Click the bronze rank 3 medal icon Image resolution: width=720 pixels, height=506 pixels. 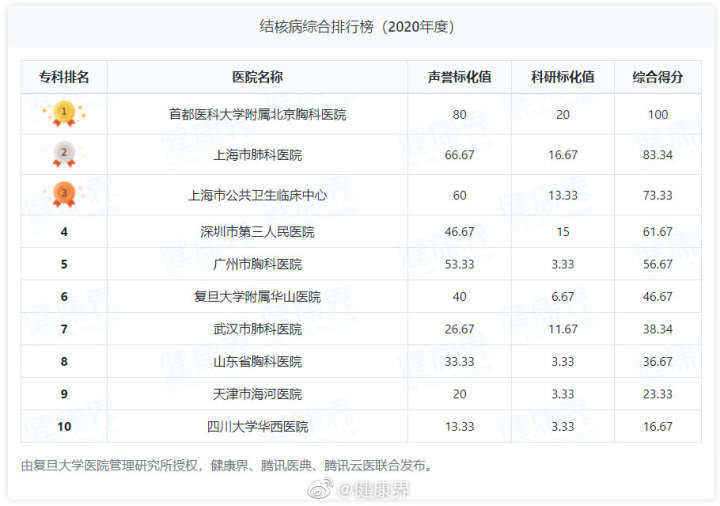tap(64, 194)
